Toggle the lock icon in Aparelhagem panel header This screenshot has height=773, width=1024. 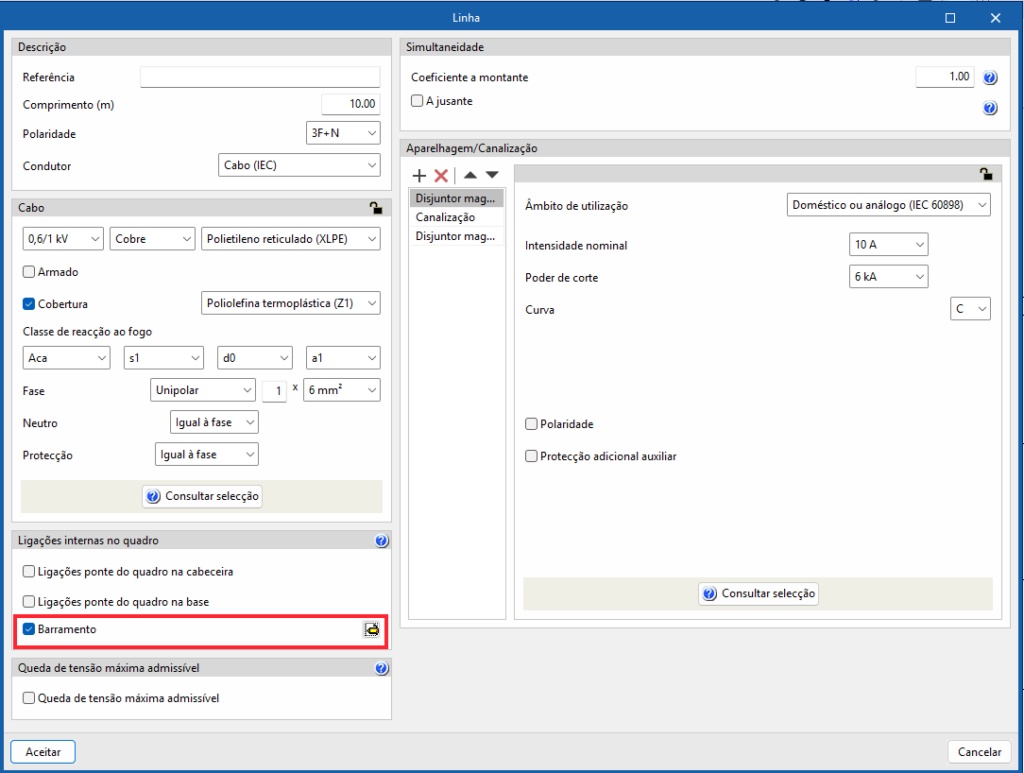tap(986, 174)
